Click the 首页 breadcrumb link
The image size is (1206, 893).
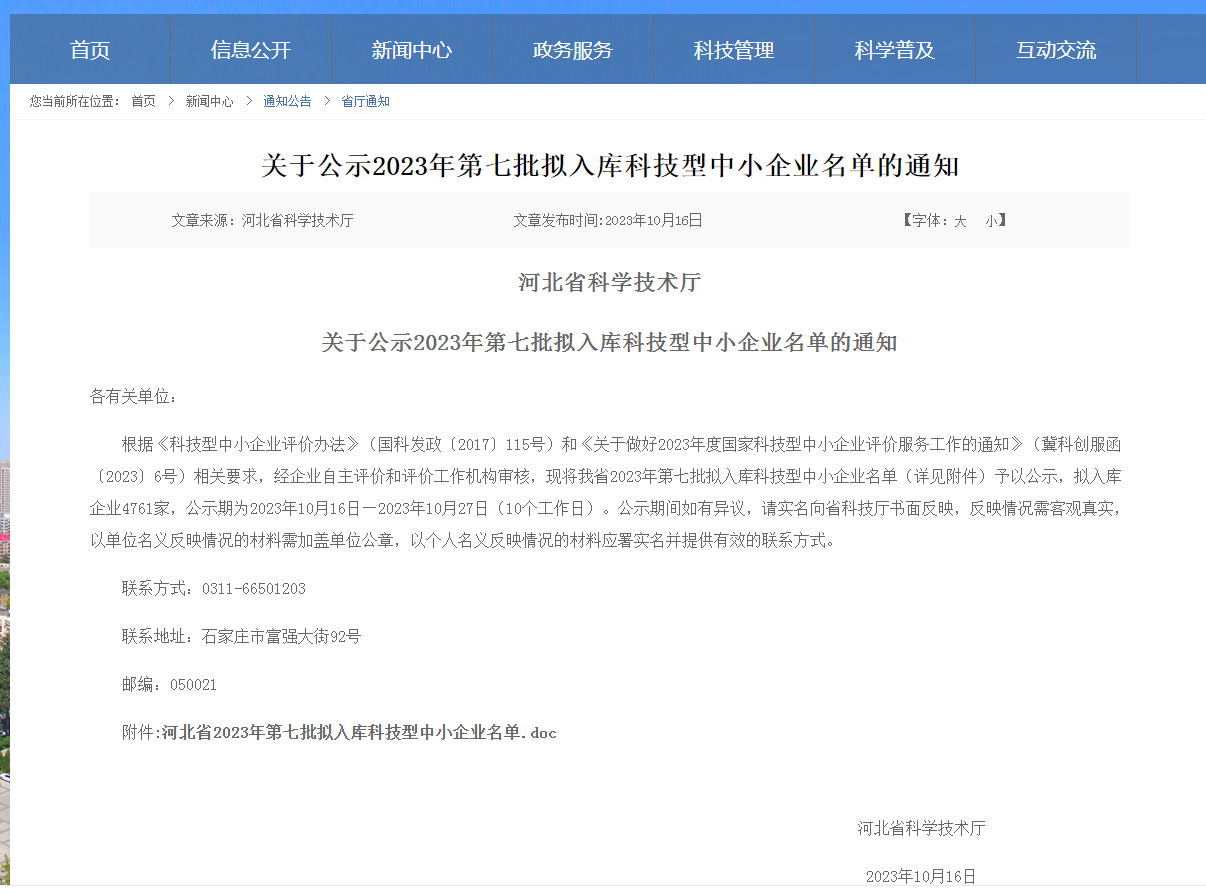(143, 102)
